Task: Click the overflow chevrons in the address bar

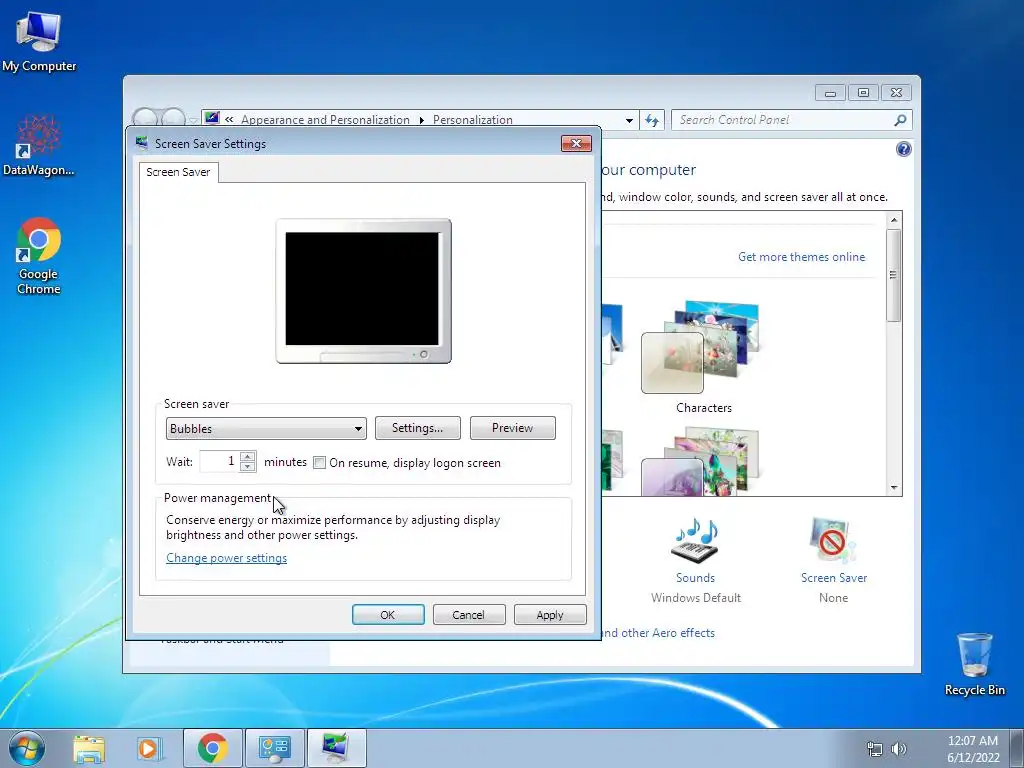Action: tap(229, 120)
